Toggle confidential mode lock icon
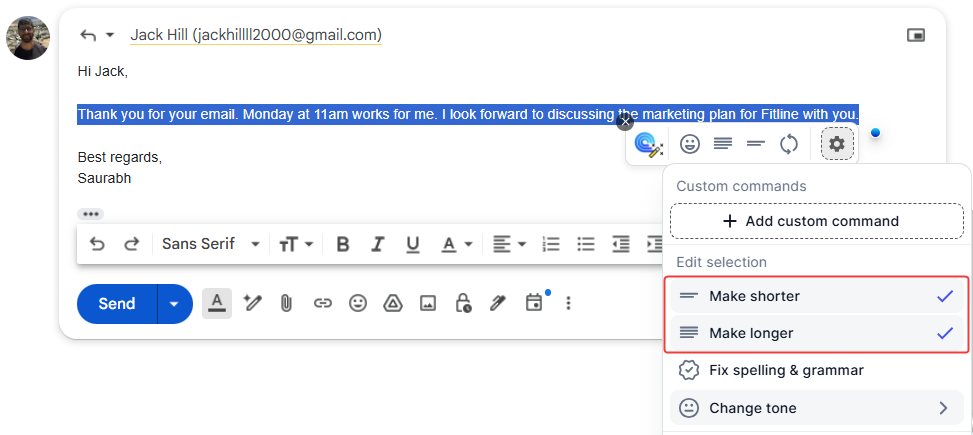 tap(463, 303)
